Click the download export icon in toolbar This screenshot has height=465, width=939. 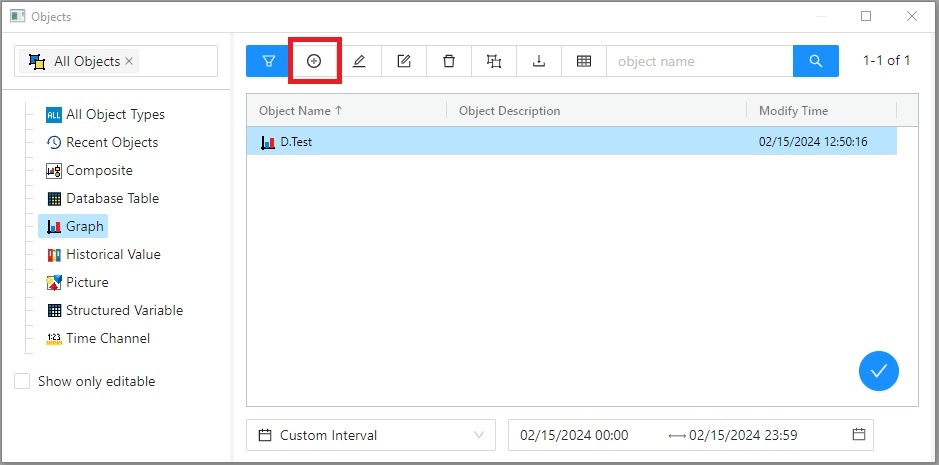pos(539,61)
